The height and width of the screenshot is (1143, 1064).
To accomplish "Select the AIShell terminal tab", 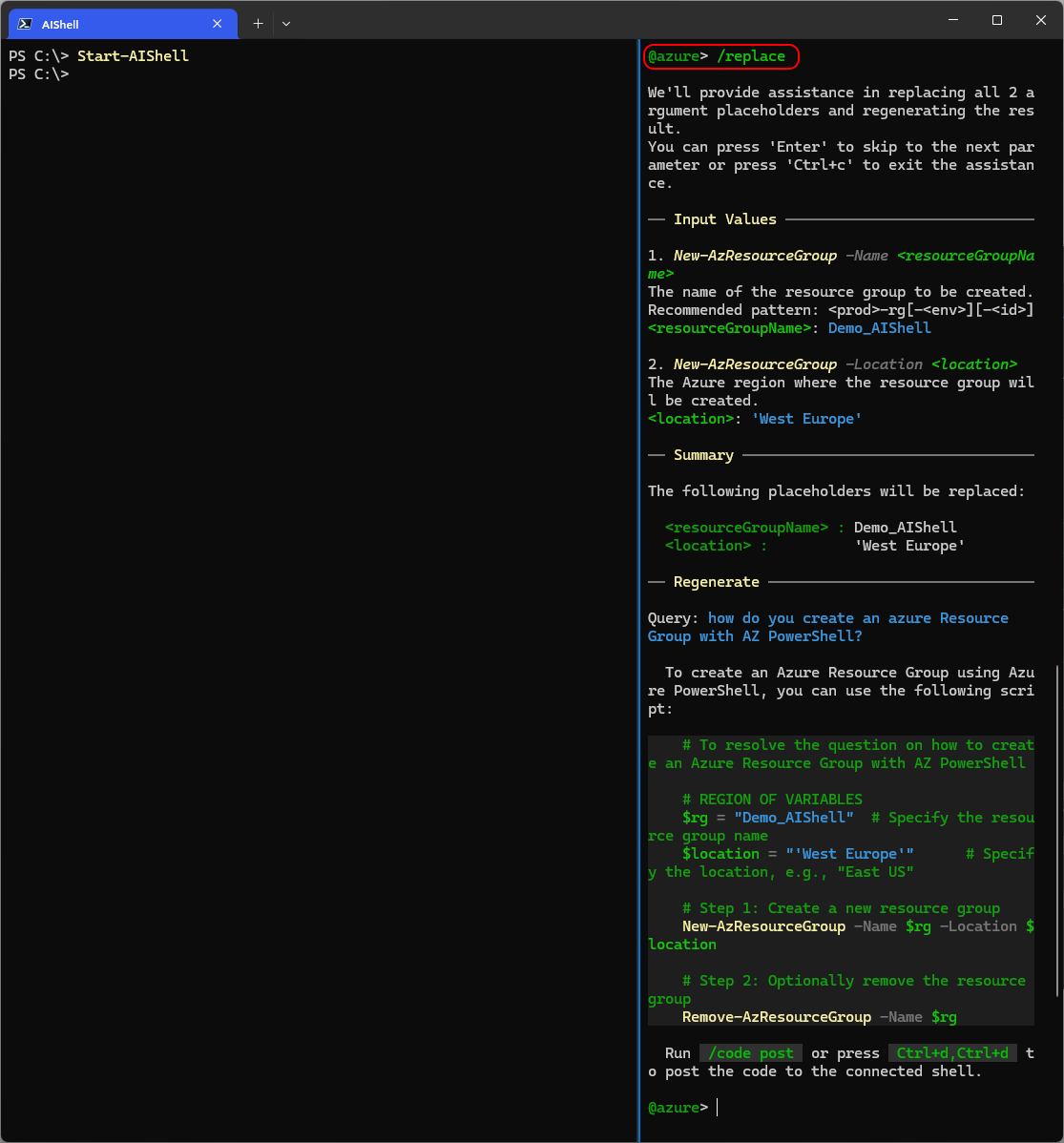I will pos(122,24).
